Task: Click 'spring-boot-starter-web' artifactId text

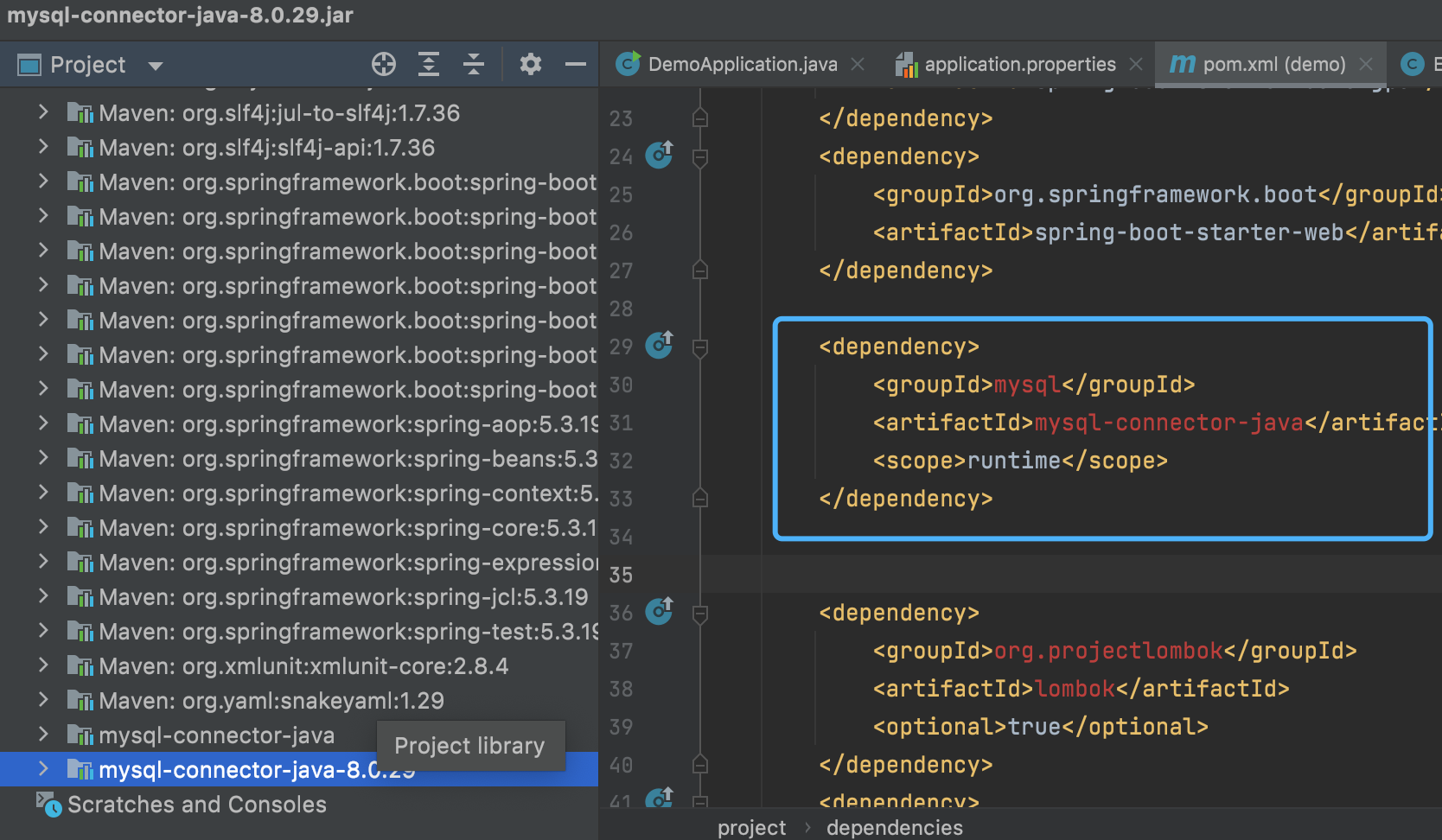Action: pyautogui.click(x=1189, y=232)
